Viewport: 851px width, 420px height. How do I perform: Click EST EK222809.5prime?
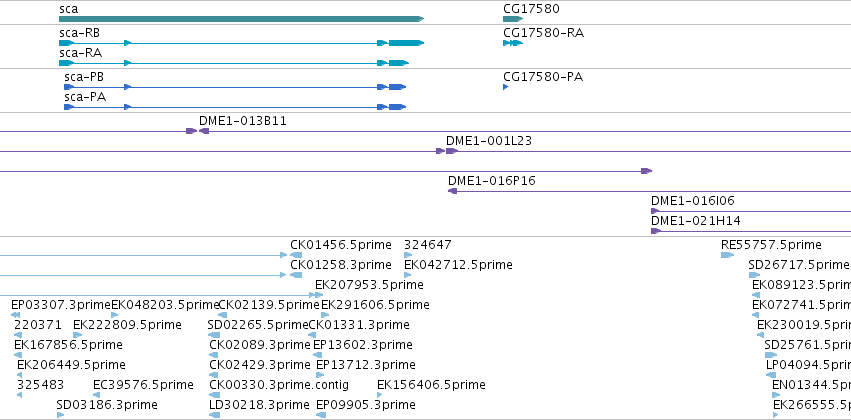(x=127, y=325)
